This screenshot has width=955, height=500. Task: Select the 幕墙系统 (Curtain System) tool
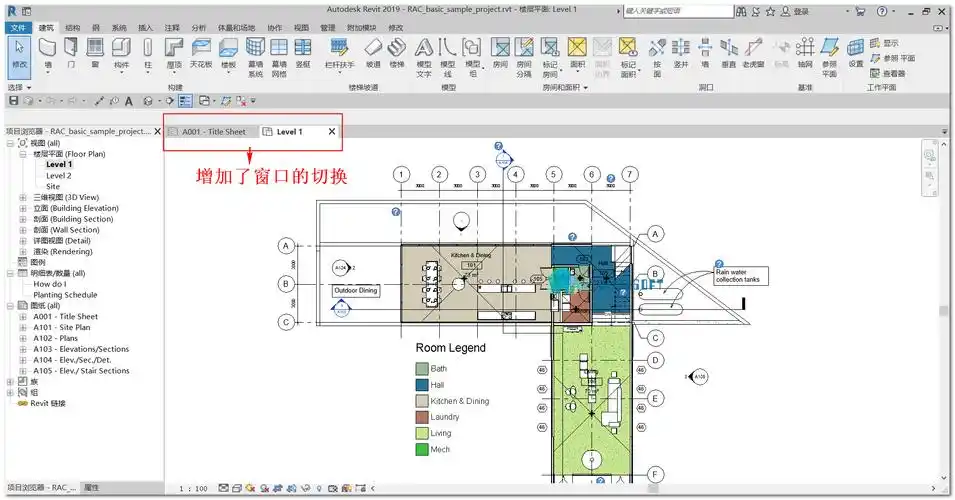coord(255,58)
